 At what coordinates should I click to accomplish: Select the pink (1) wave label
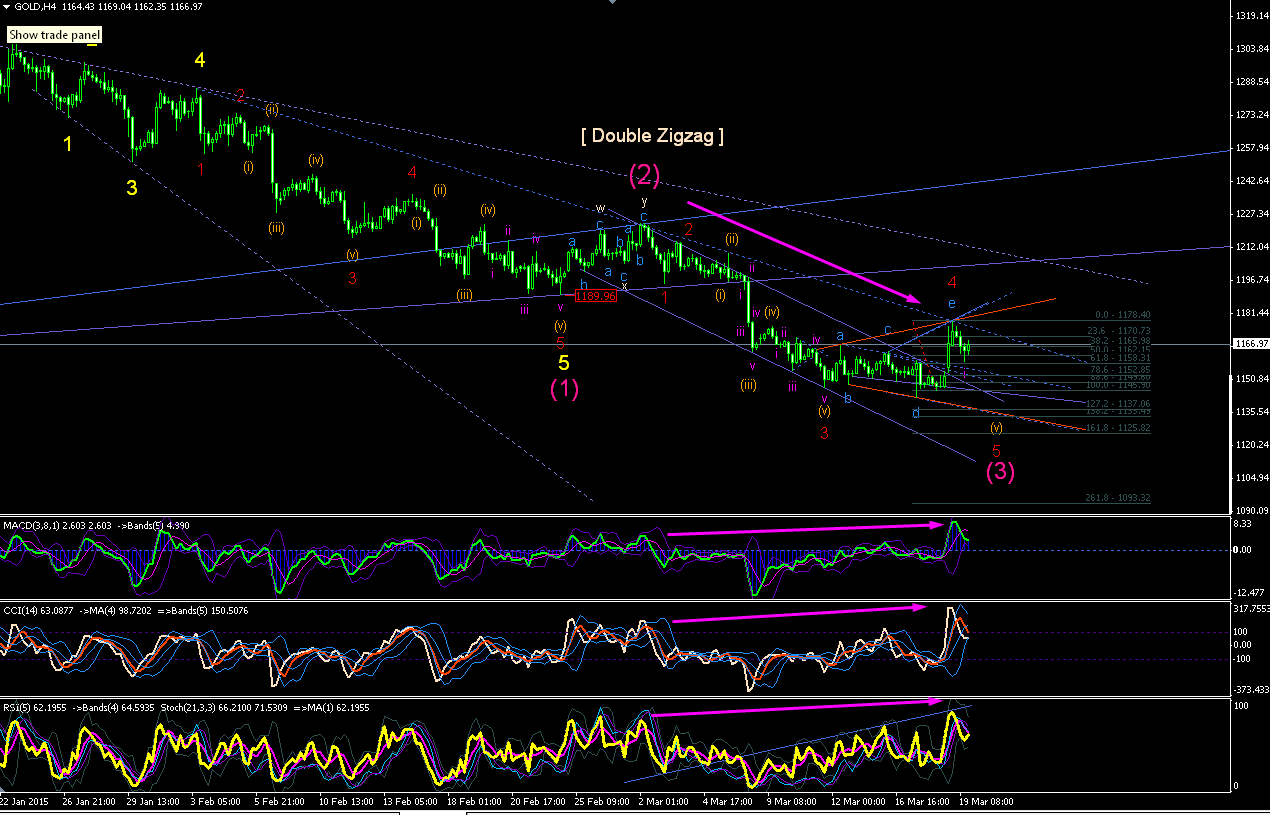click(x=564, y=390)
